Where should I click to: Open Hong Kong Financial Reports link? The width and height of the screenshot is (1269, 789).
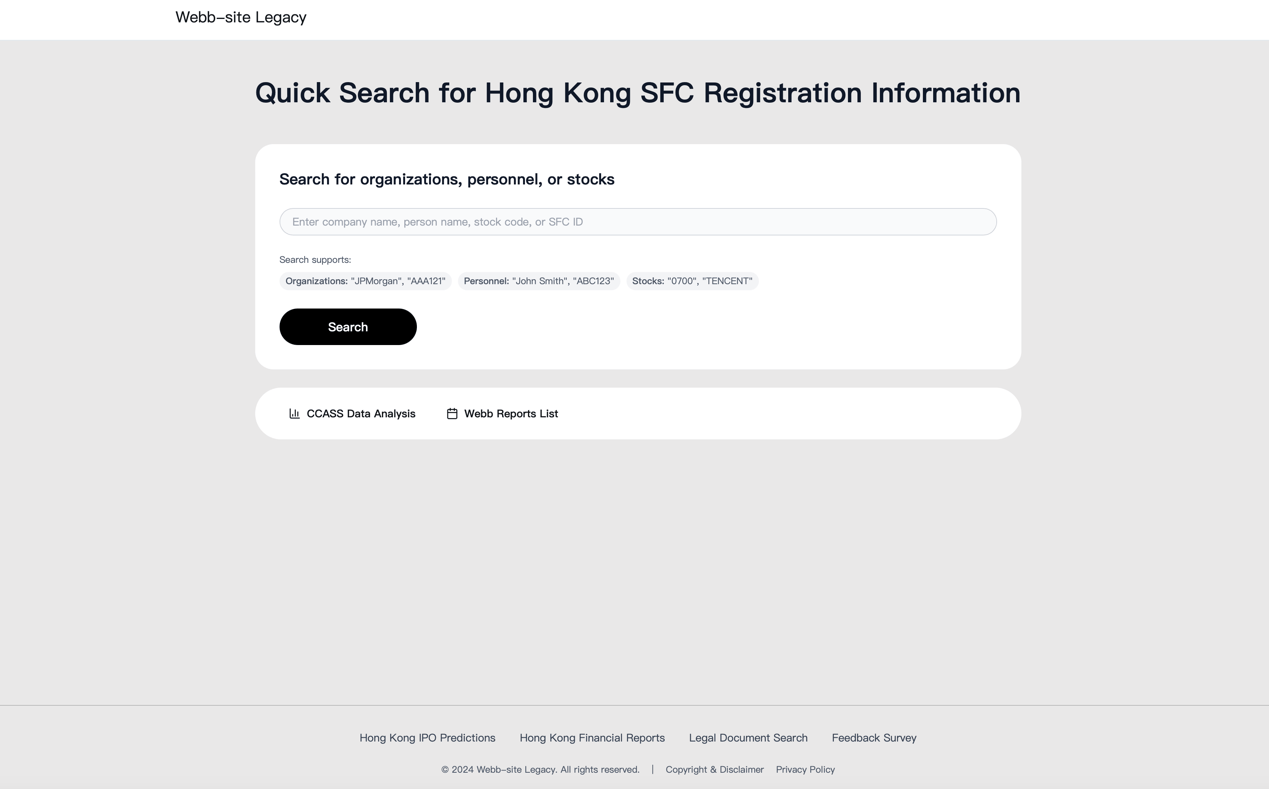coord(592,738)
